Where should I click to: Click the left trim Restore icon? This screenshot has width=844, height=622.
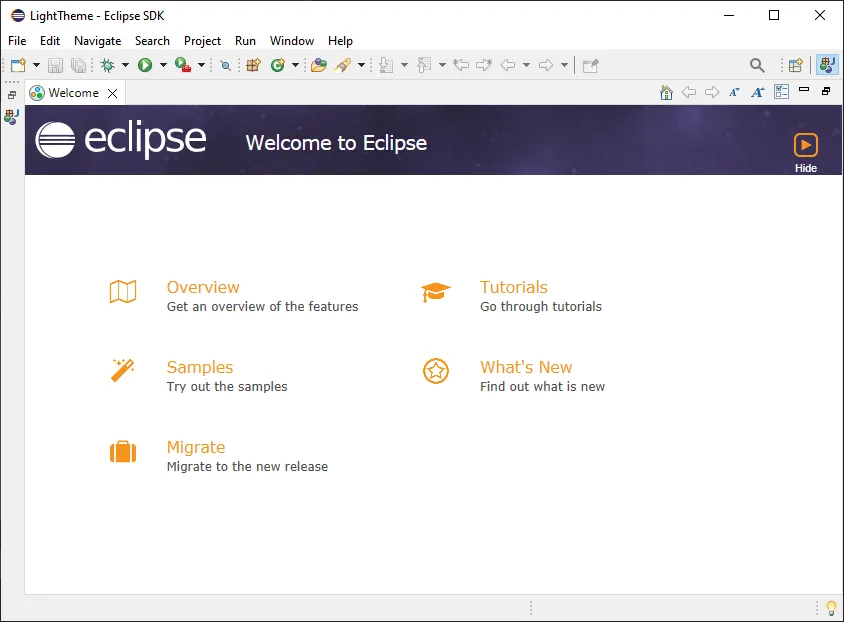coord(12,95)
